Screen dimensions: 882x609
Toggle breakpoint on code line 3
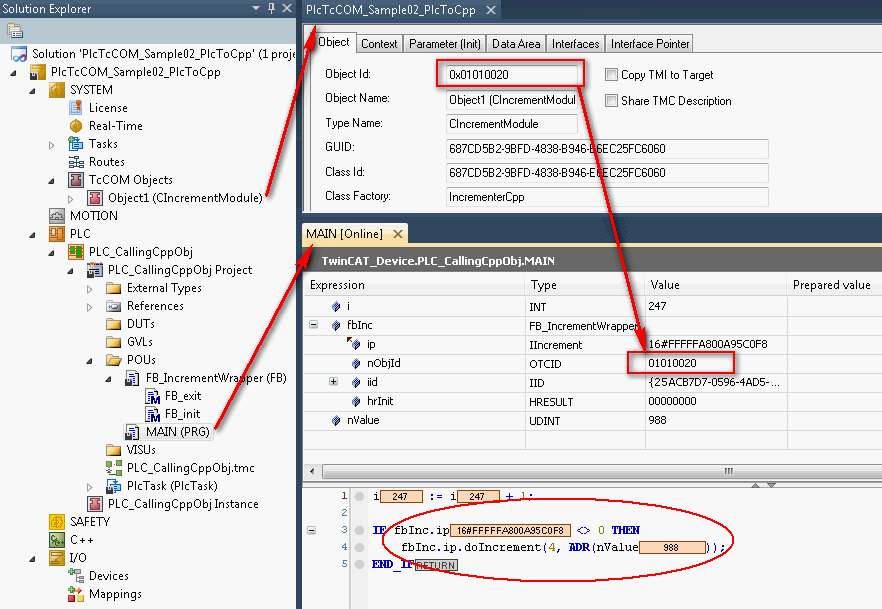(359, 530)
